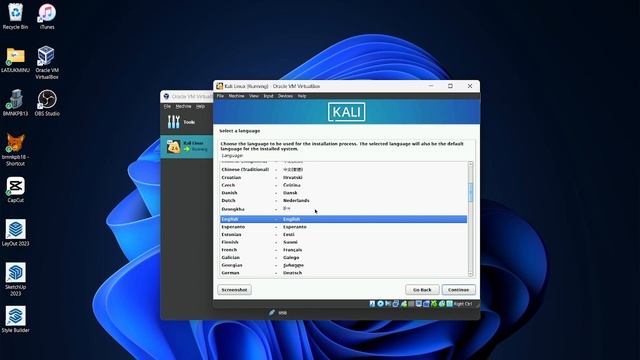This screenshot has height=360, width=640.
Task: Click the language list scrollbar thumb
Action: point(470,192)
